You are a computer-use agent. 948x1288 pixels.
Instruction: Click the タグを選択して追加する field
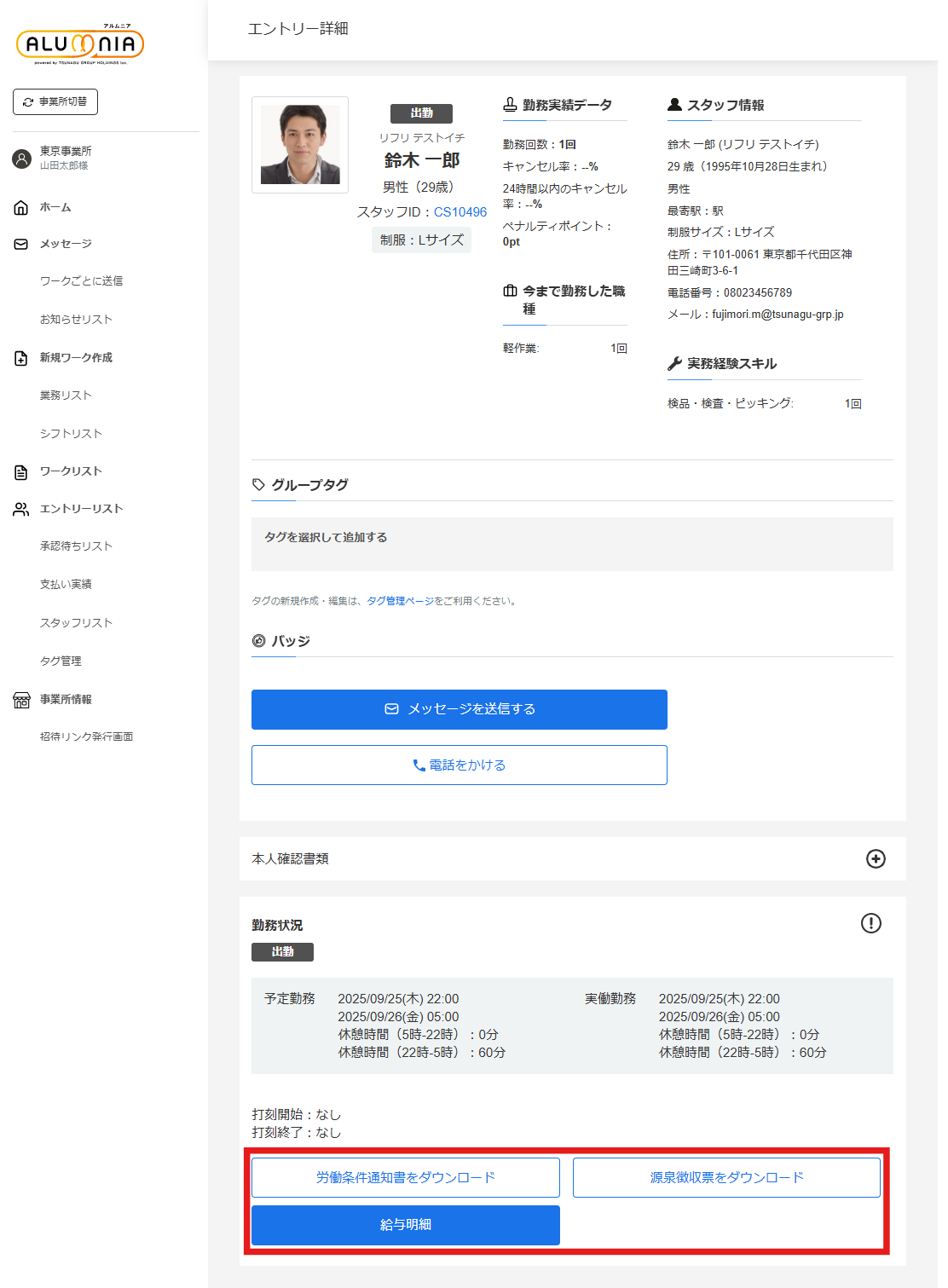572,544
